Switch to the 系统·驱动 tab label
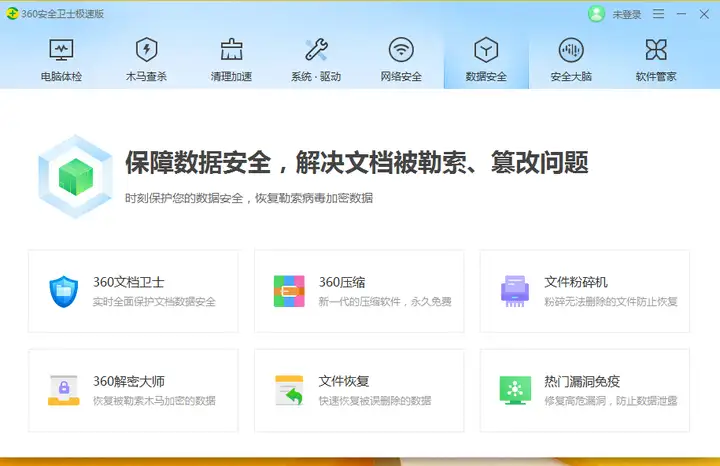Image resolution: width=720 pixels, height=466 pixels. [316, 76]
